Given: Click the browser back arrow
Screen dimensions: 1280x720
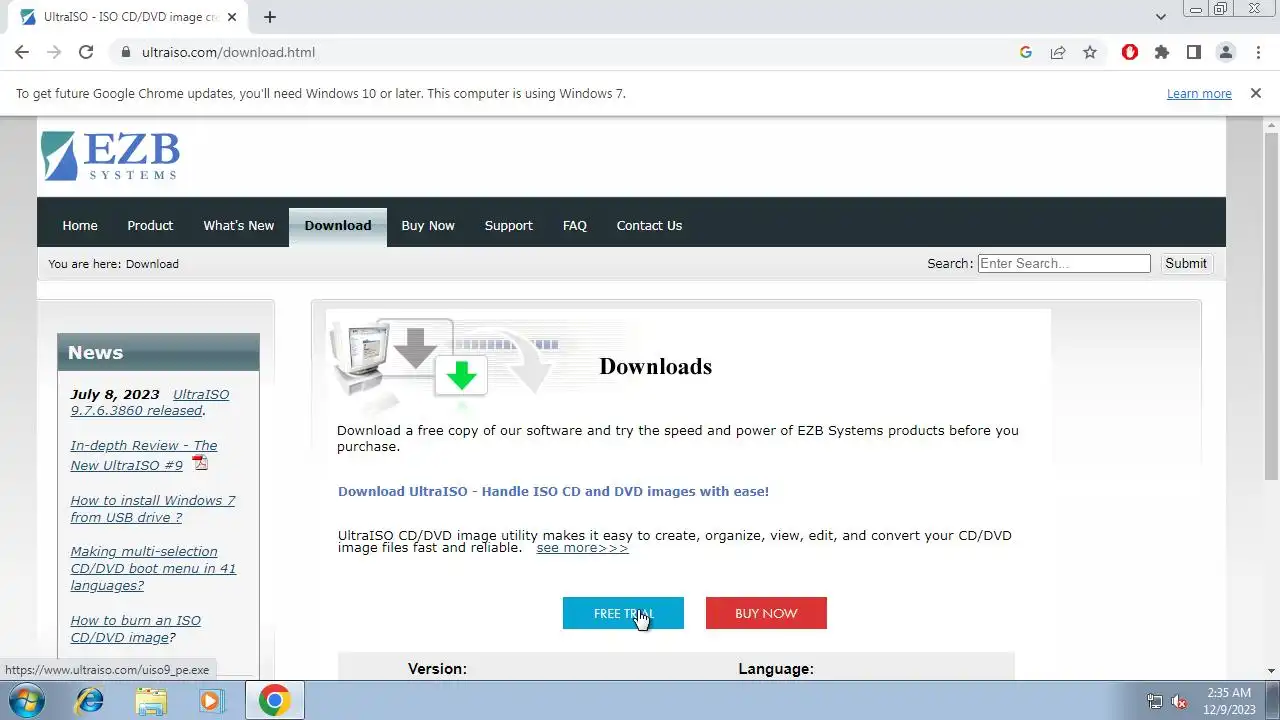Looking at the screenshot, I should coord(22,52).
